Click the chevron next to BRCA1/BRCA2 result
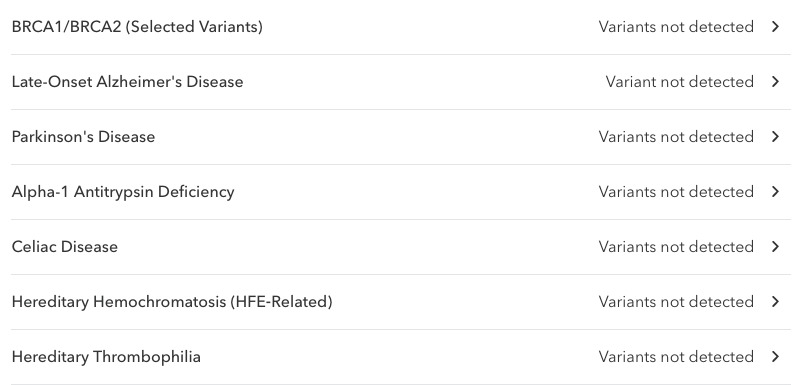 click(x=776, y=27)
